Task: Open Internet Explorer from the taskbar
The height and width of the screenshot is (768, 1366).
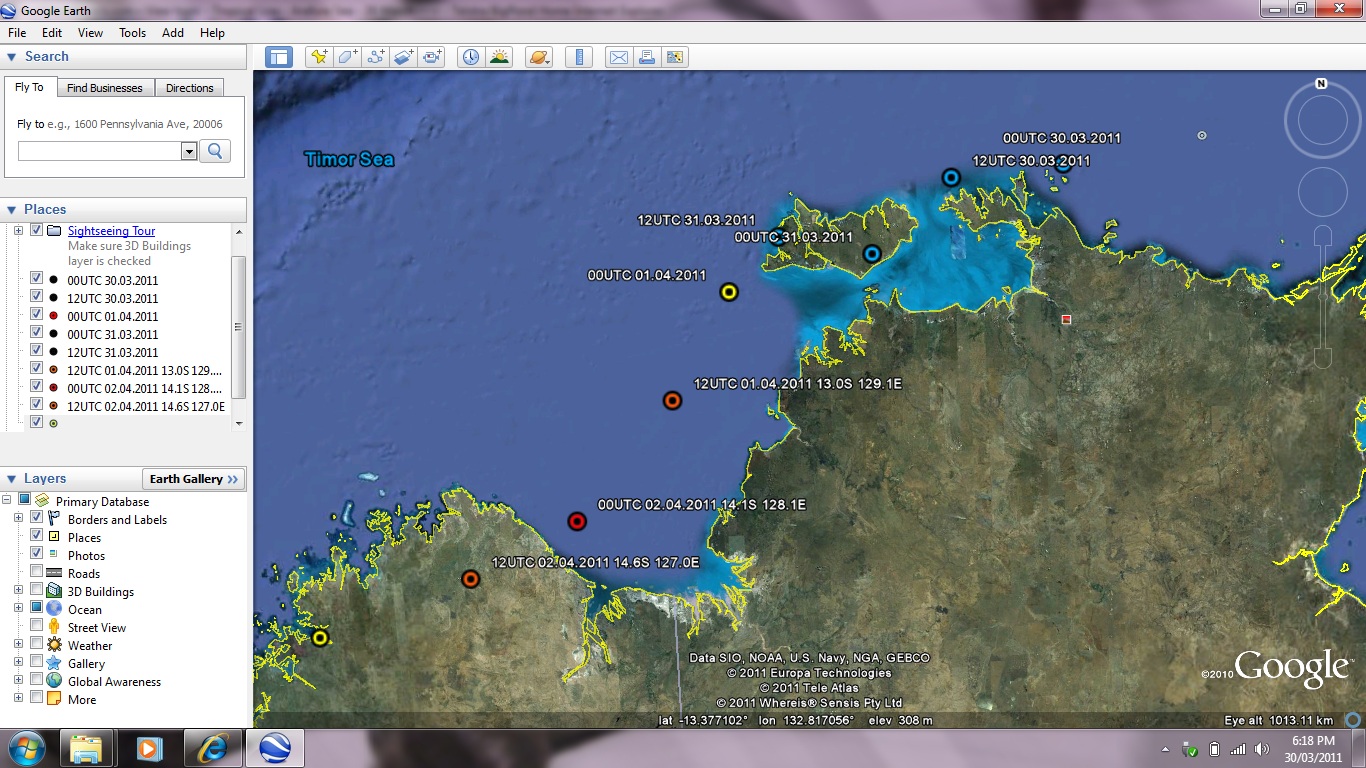Action: (212, 748)
